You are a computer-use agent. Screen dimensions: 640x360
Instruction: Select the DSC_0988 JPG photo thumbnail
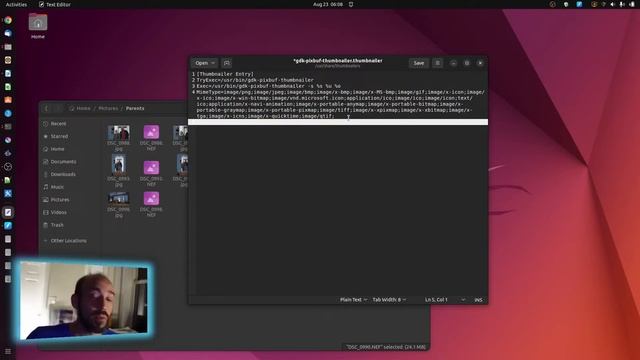click(119, 133)
